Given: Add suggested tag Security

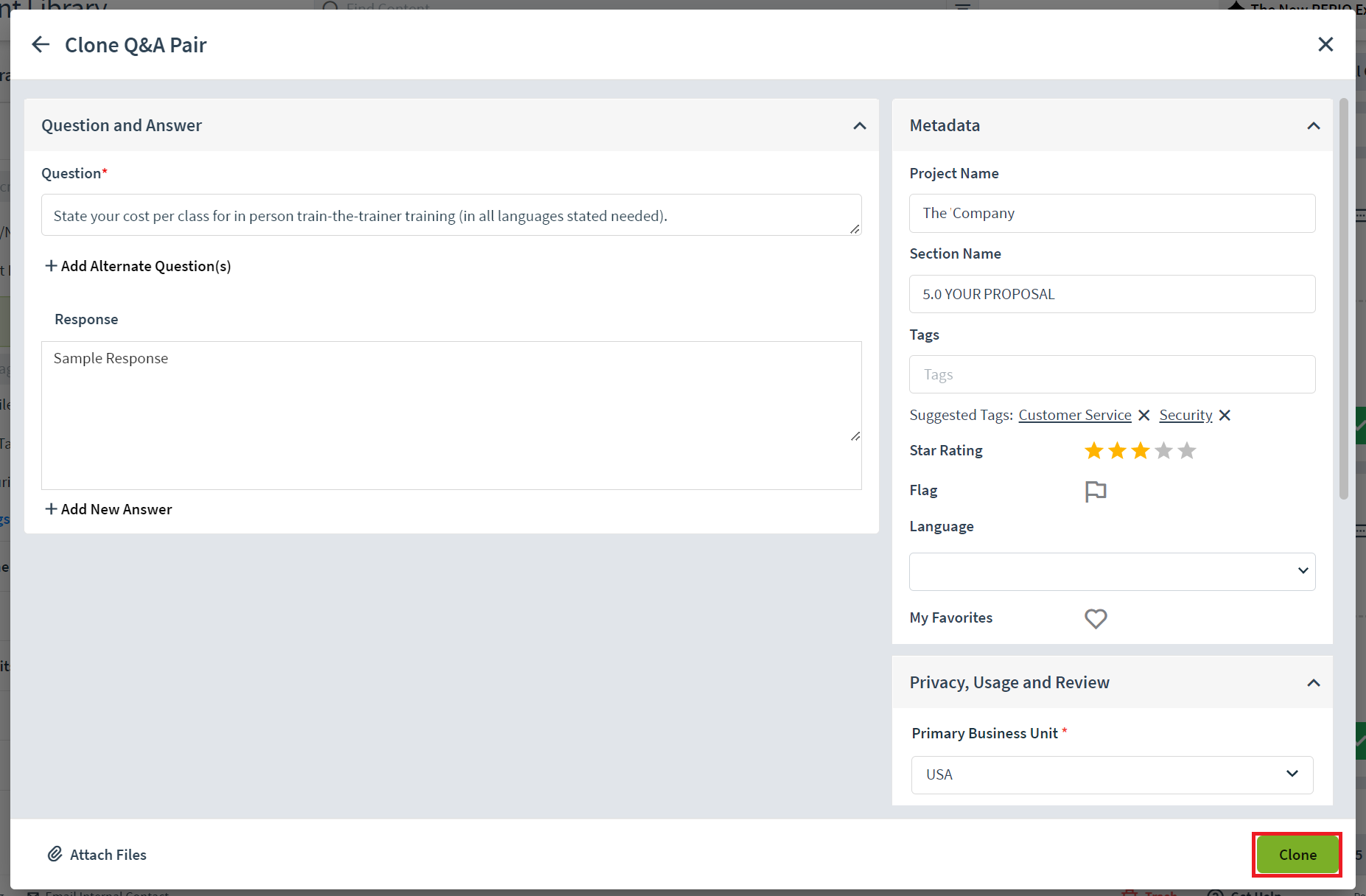Looking at the screenshot, I should (x=1185, y=416).
